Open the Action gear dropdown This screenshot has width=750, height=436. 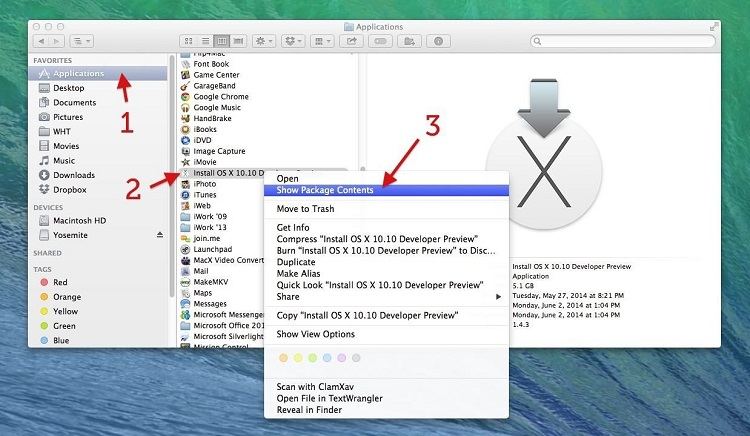[x=264, y=41]
